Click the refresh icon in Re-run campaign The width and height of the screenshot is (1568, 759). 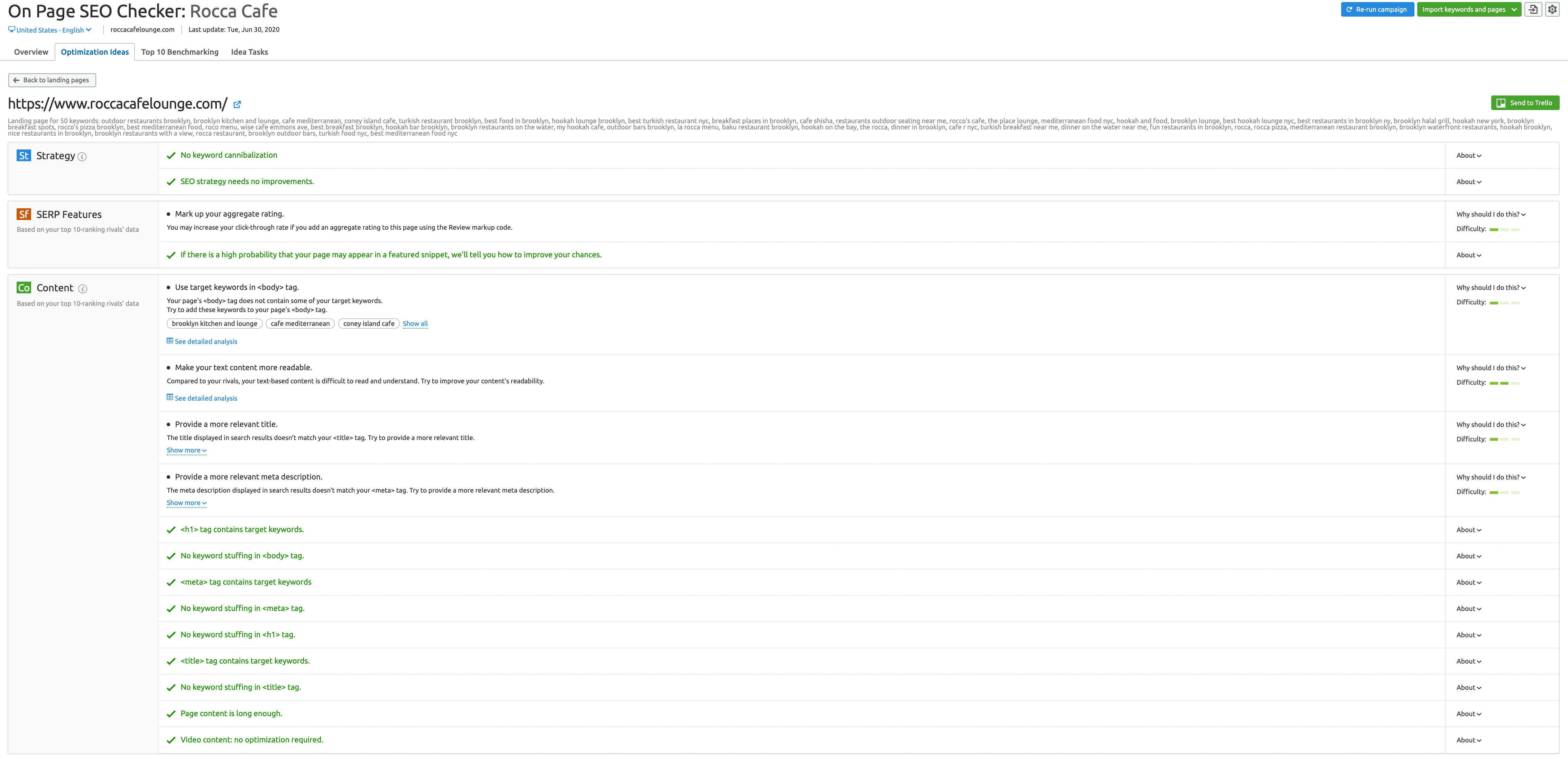tap(1349, 10)
